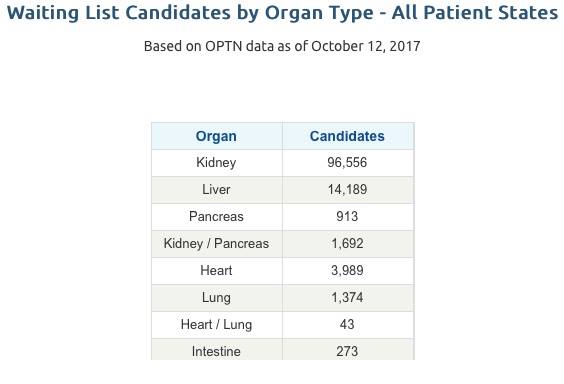Click the Waiting List Candidates page title
The image size is (564, 384).
tap(282, 13)
